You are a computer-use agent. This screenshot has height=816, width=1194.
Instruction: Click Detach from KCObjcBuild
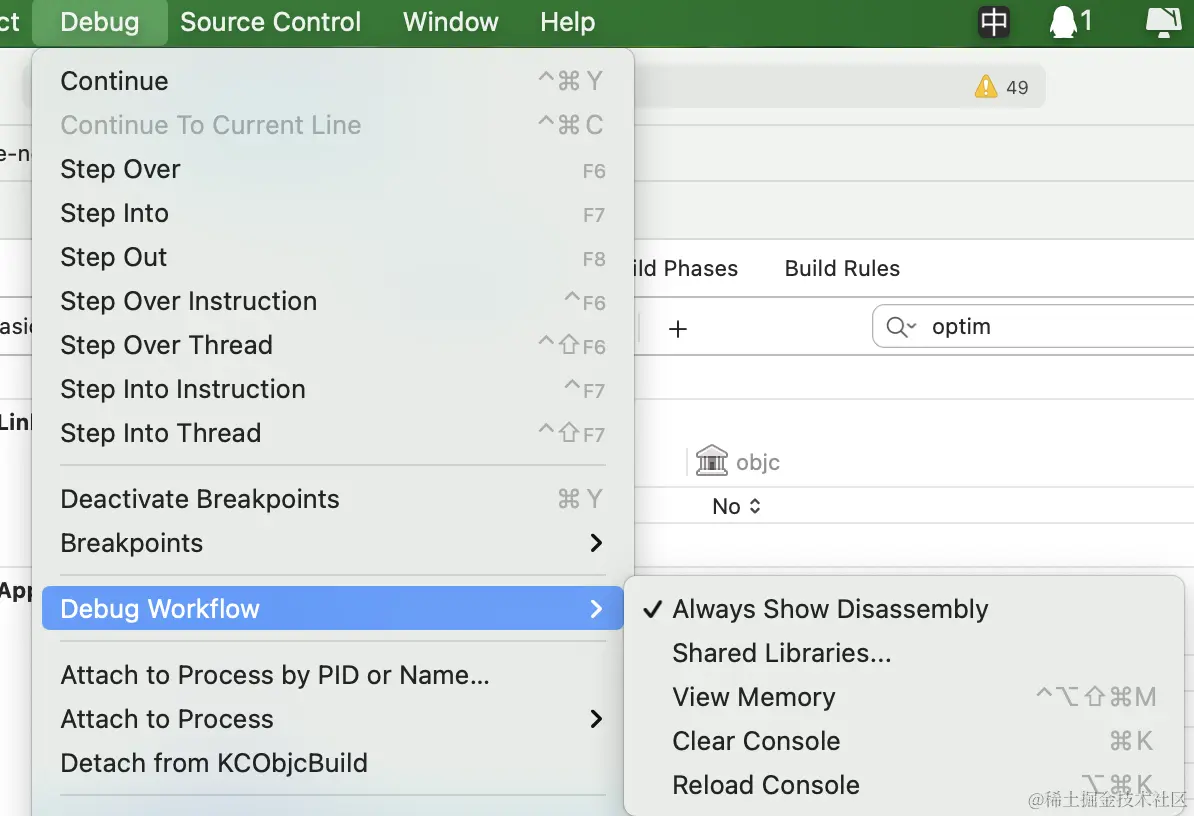point(214,763)
